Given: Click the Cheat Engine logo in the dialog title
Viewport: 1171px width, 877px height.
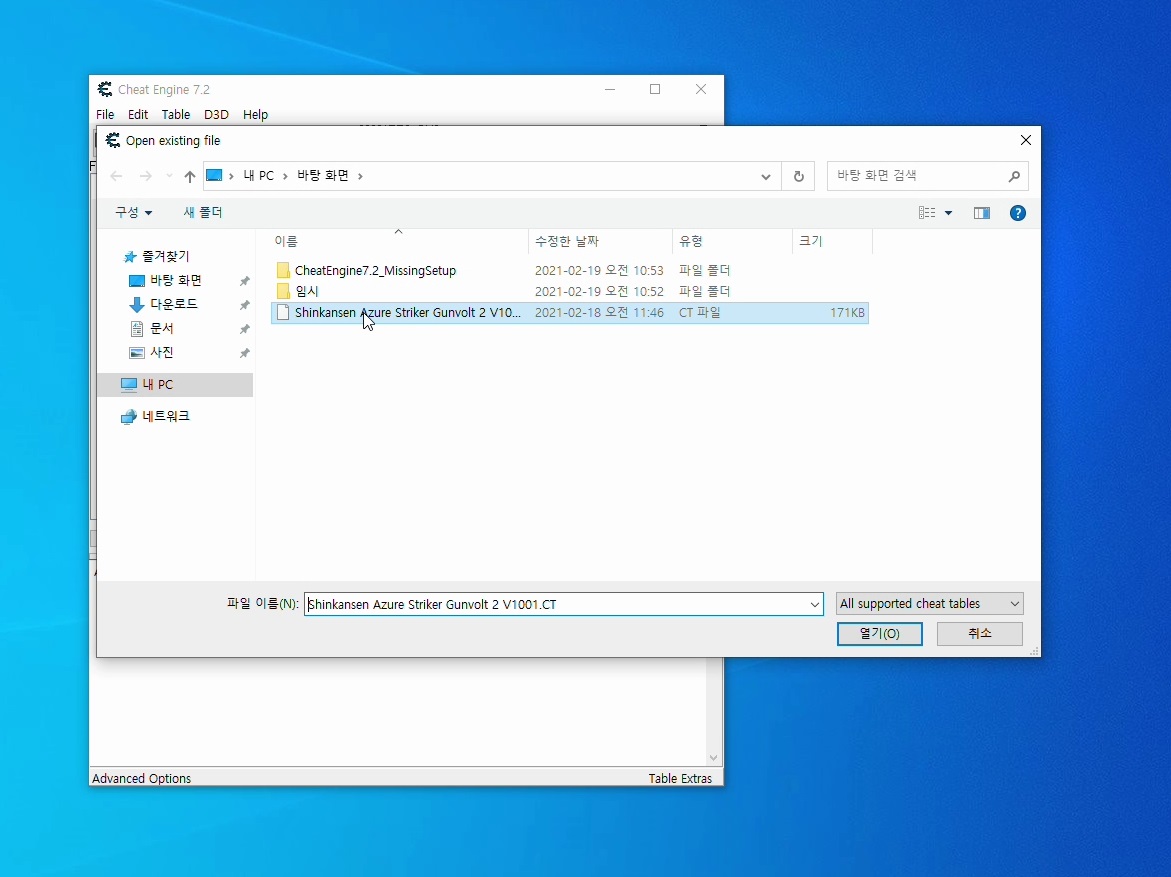Looking at the screenshot, I should click(113, 140).
